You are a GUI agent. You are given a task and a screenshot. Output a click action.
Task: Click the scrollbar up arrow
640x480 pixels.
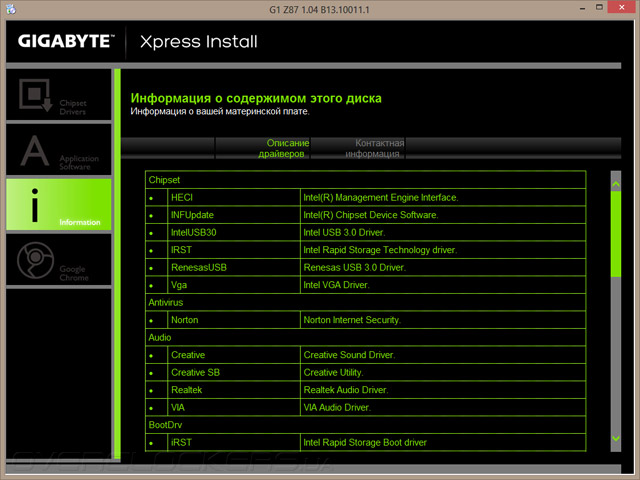pos(616,184)
